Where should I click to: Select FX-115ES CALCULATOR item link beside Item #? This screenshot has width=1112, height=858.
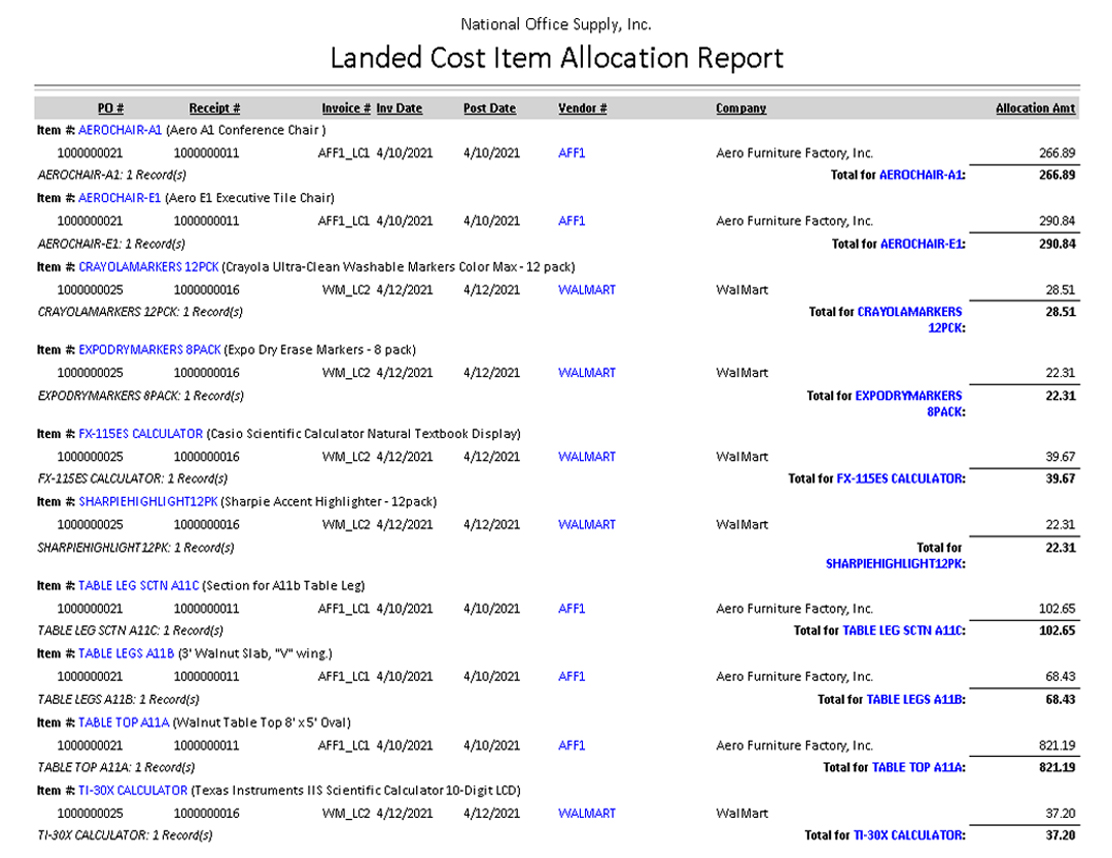[141, 434]
